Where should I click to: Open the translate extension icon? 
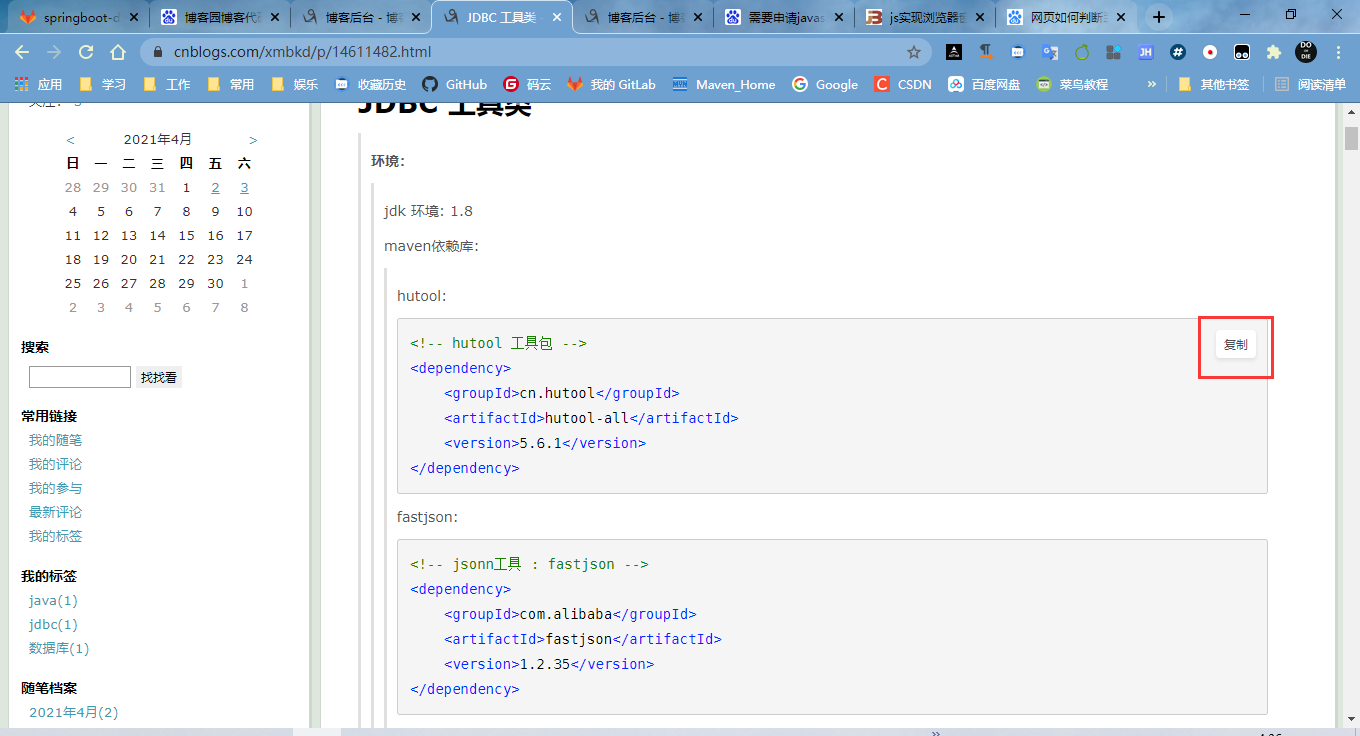click(1049, 52)
